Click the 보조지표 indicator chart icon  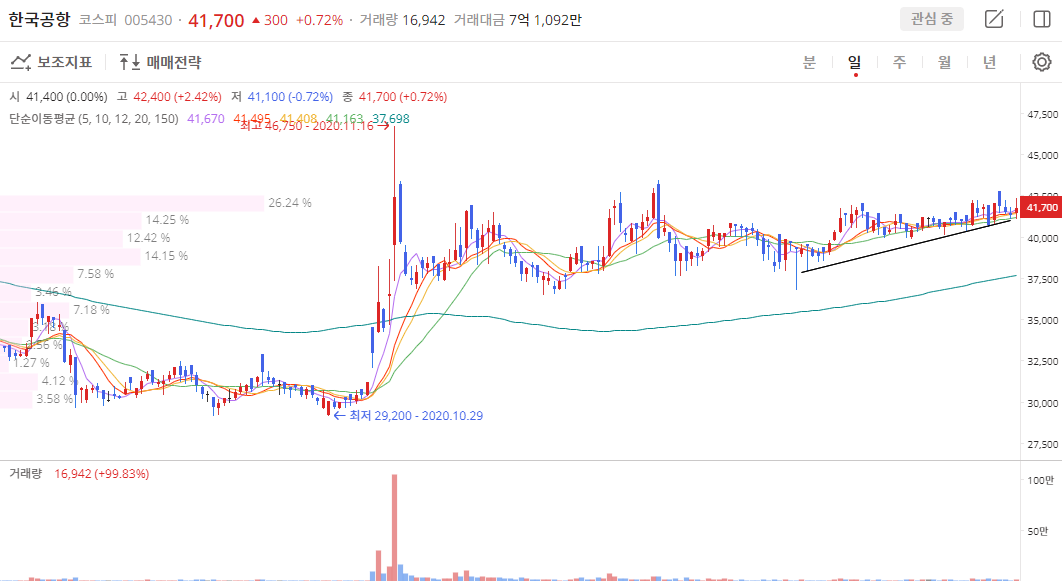[x=21, y=62]
